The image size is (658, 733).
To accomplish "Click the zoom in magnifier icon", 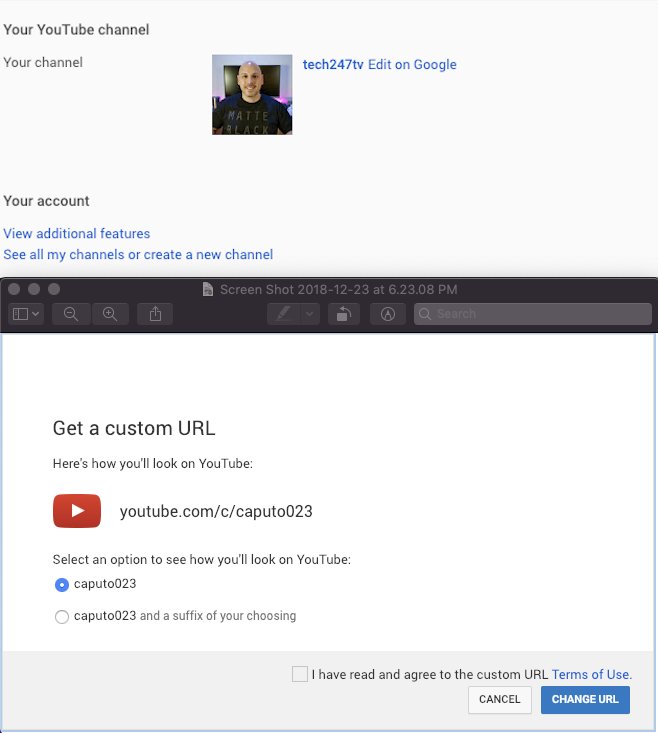I will click(x=110, y=314).
